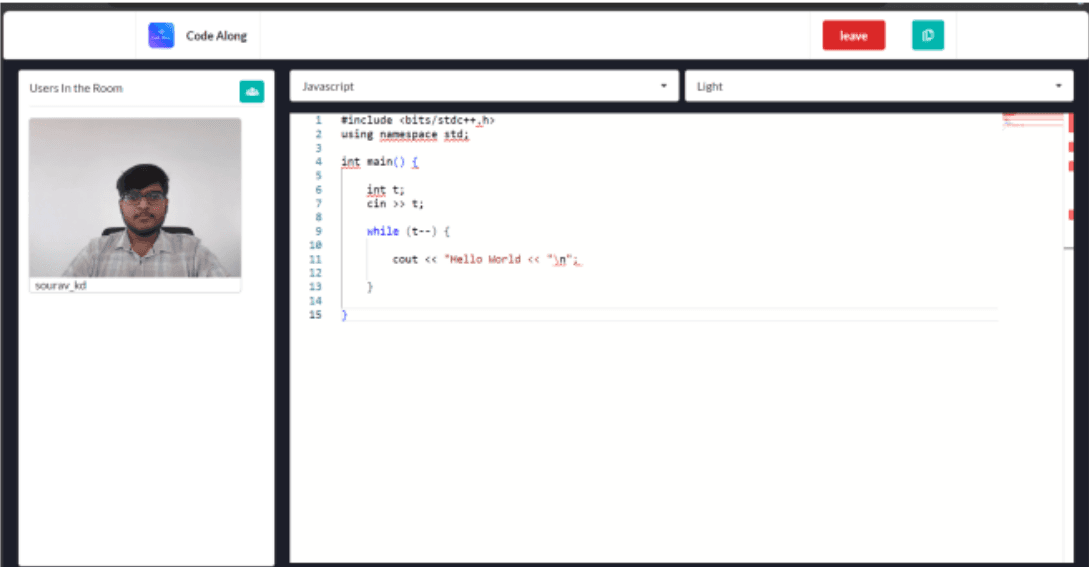
Task: Select the webcam video thumbnail
Action: 135,197
